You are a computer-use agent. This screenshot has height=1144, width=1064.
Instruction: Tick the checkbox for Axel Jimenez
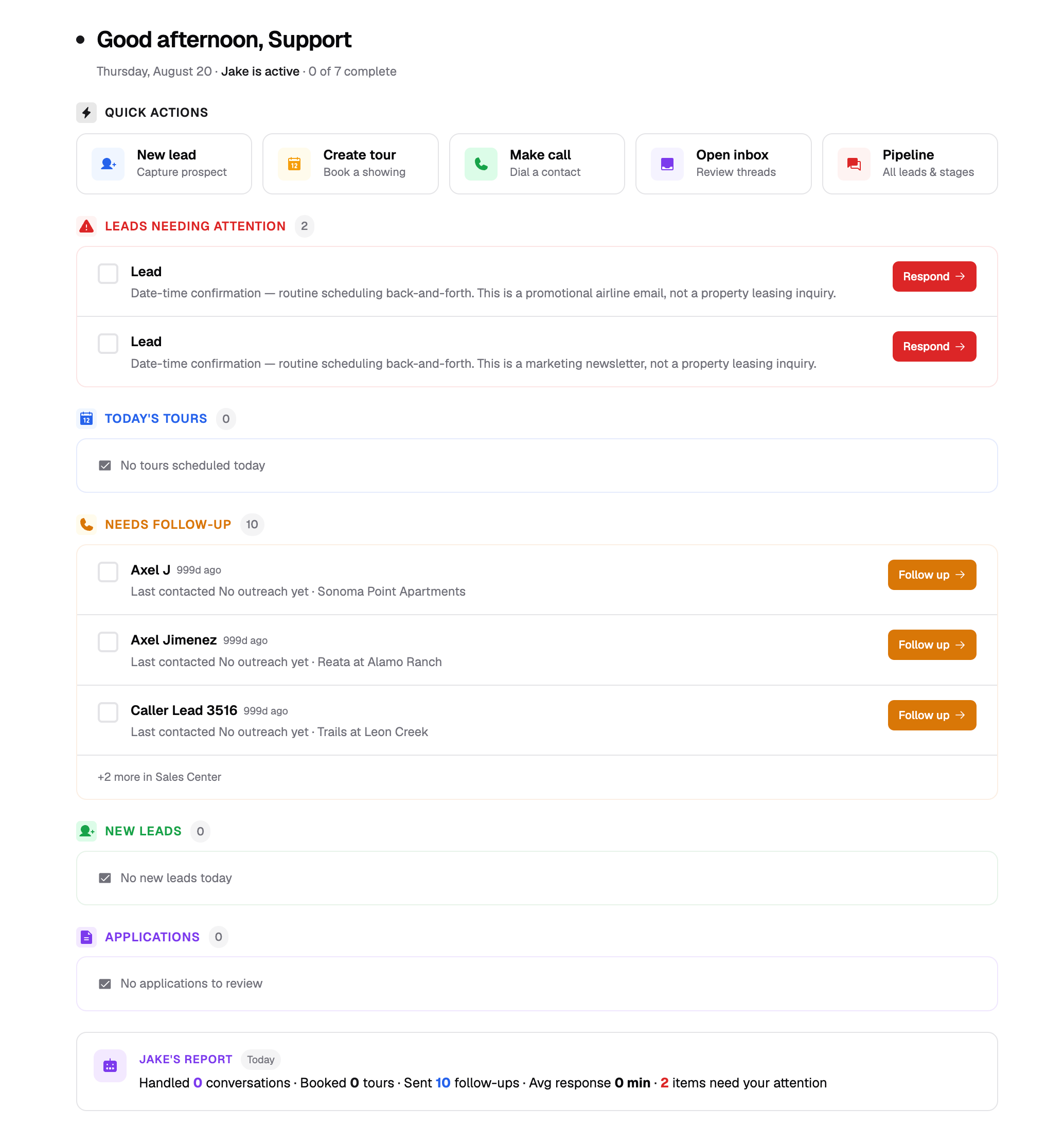[108, 641]
